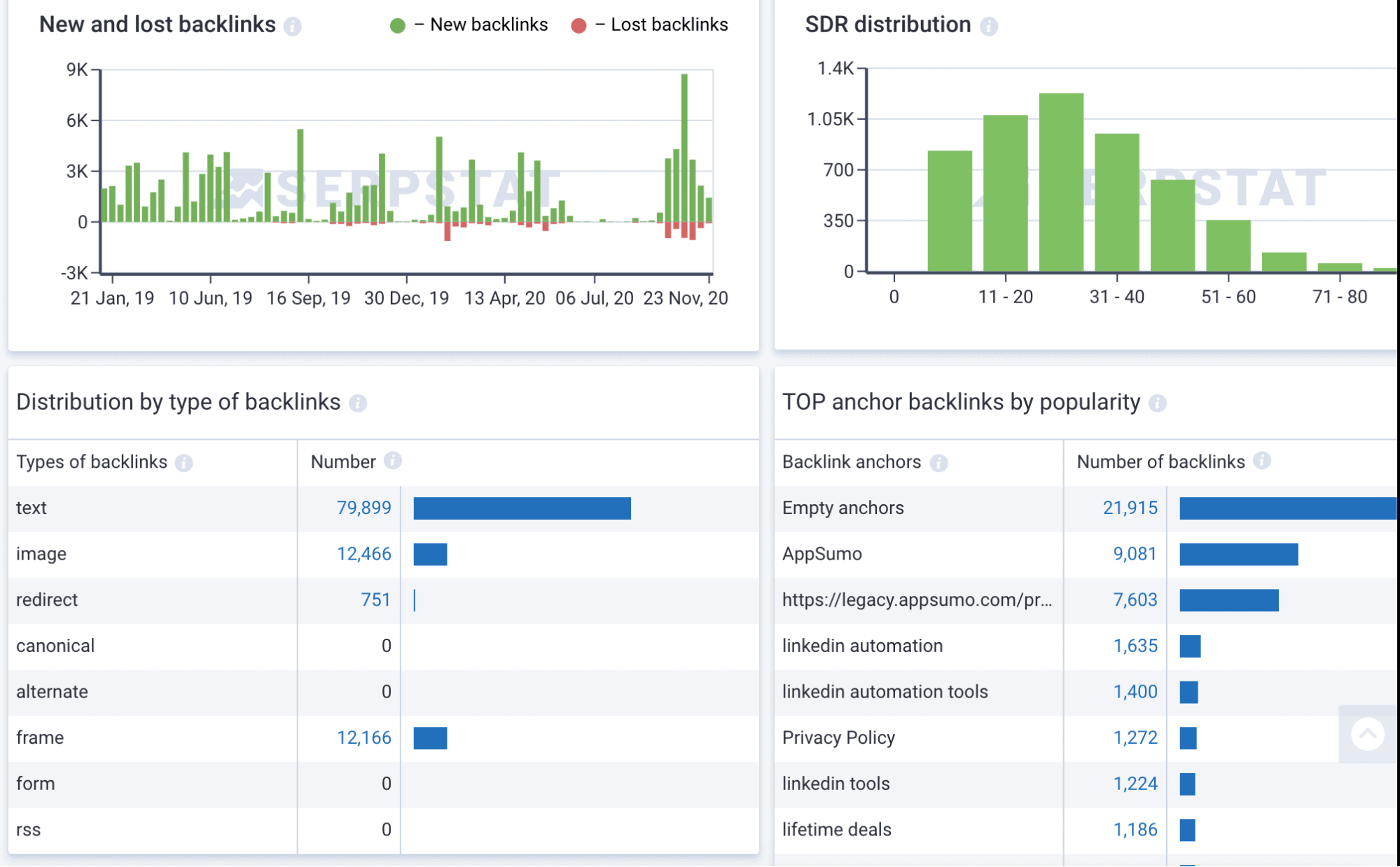Click the 'https://legacy.appsumo.com/pr…' anchor text
This screenshot has height=867, width=1400.
pyautogui.click(x=917, y=600)
